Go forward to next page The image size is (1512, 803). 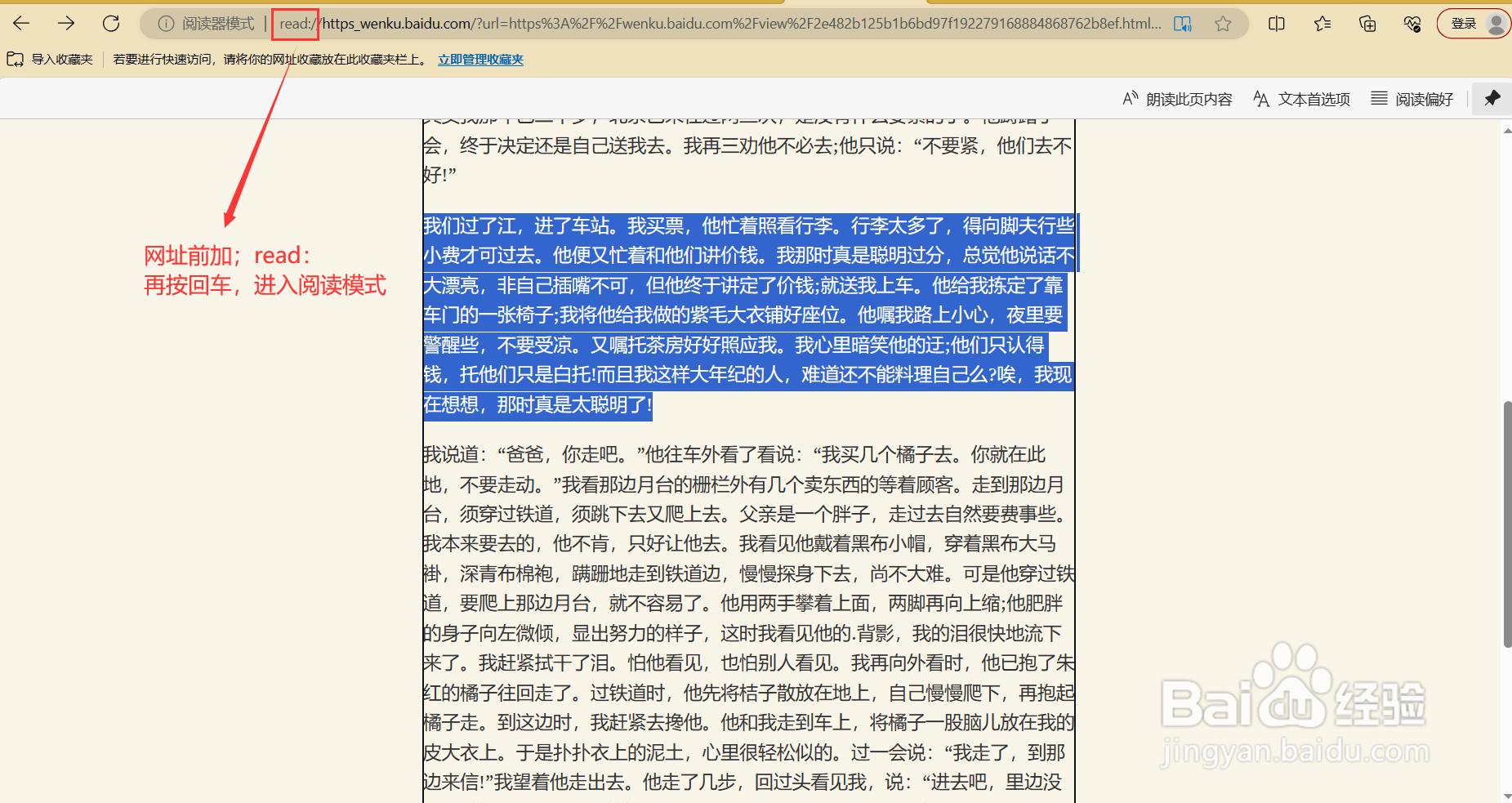tap(66, 24)
